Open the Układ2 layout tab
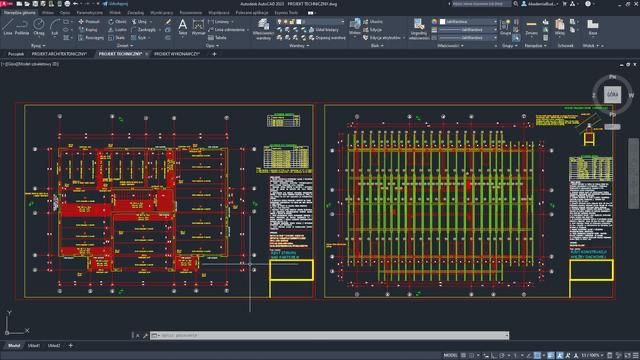 click(54, 346)
